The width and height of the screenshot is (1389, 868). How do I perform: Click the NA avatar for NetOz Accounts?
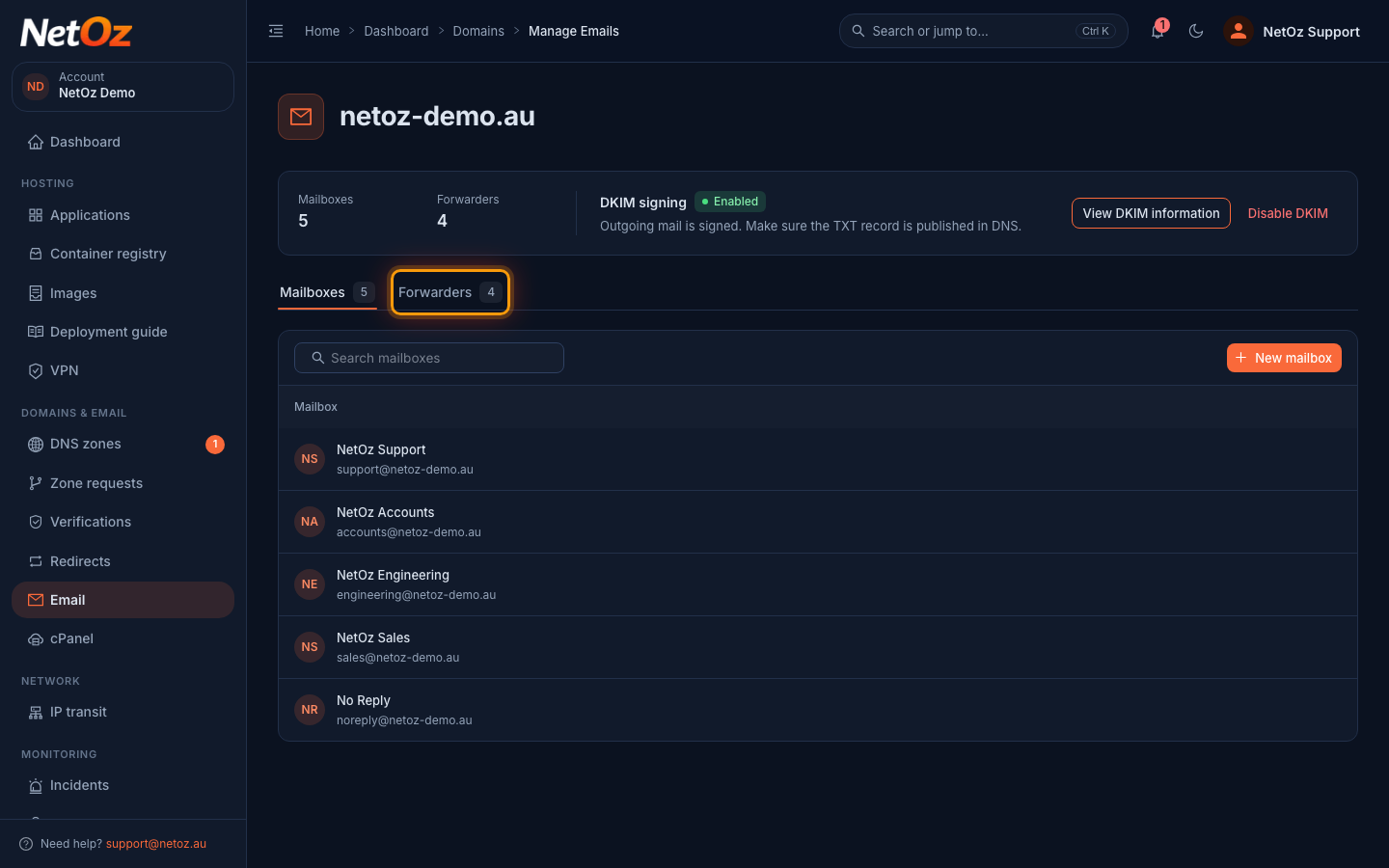point(310,522)
